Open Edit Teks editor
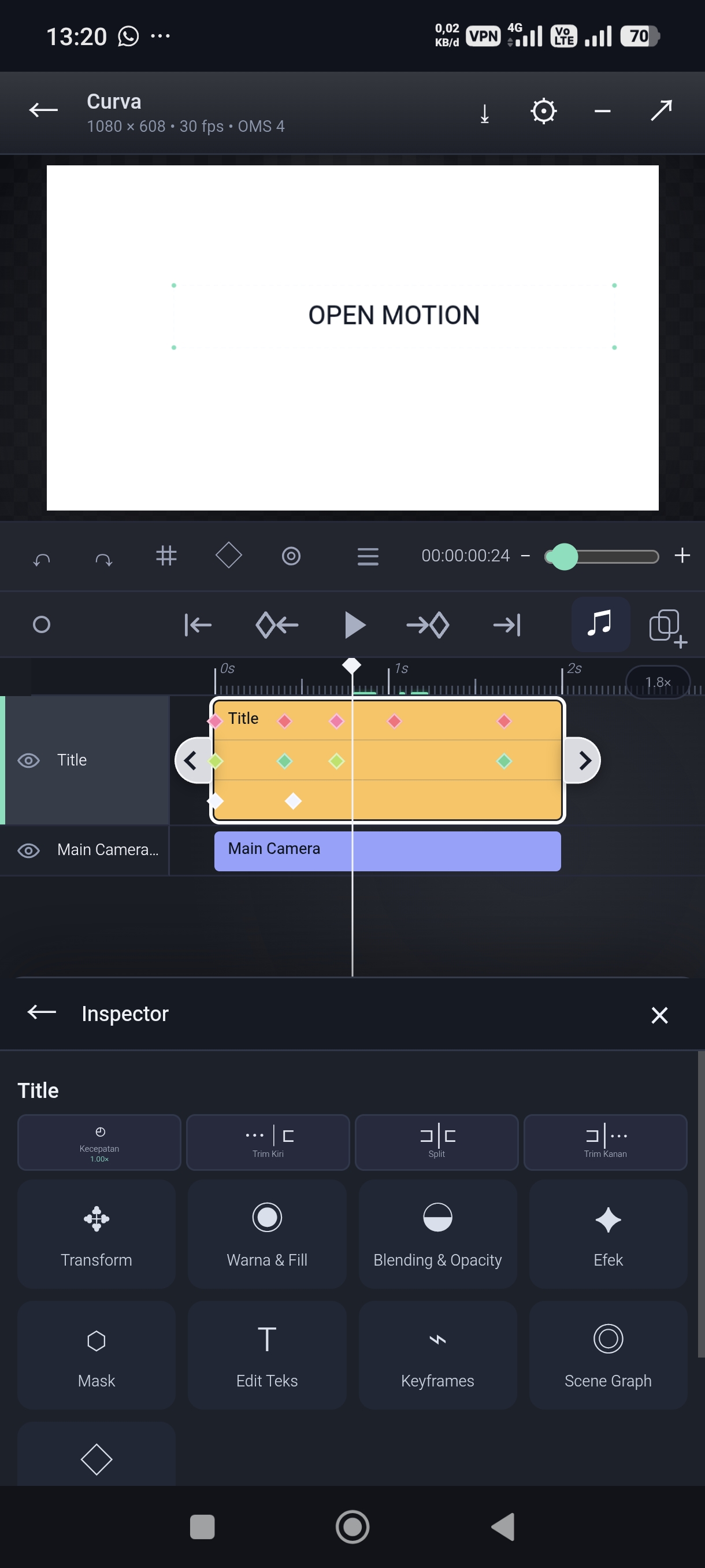This screenshot has height=1568, width=705. [x=267, y=1355]
